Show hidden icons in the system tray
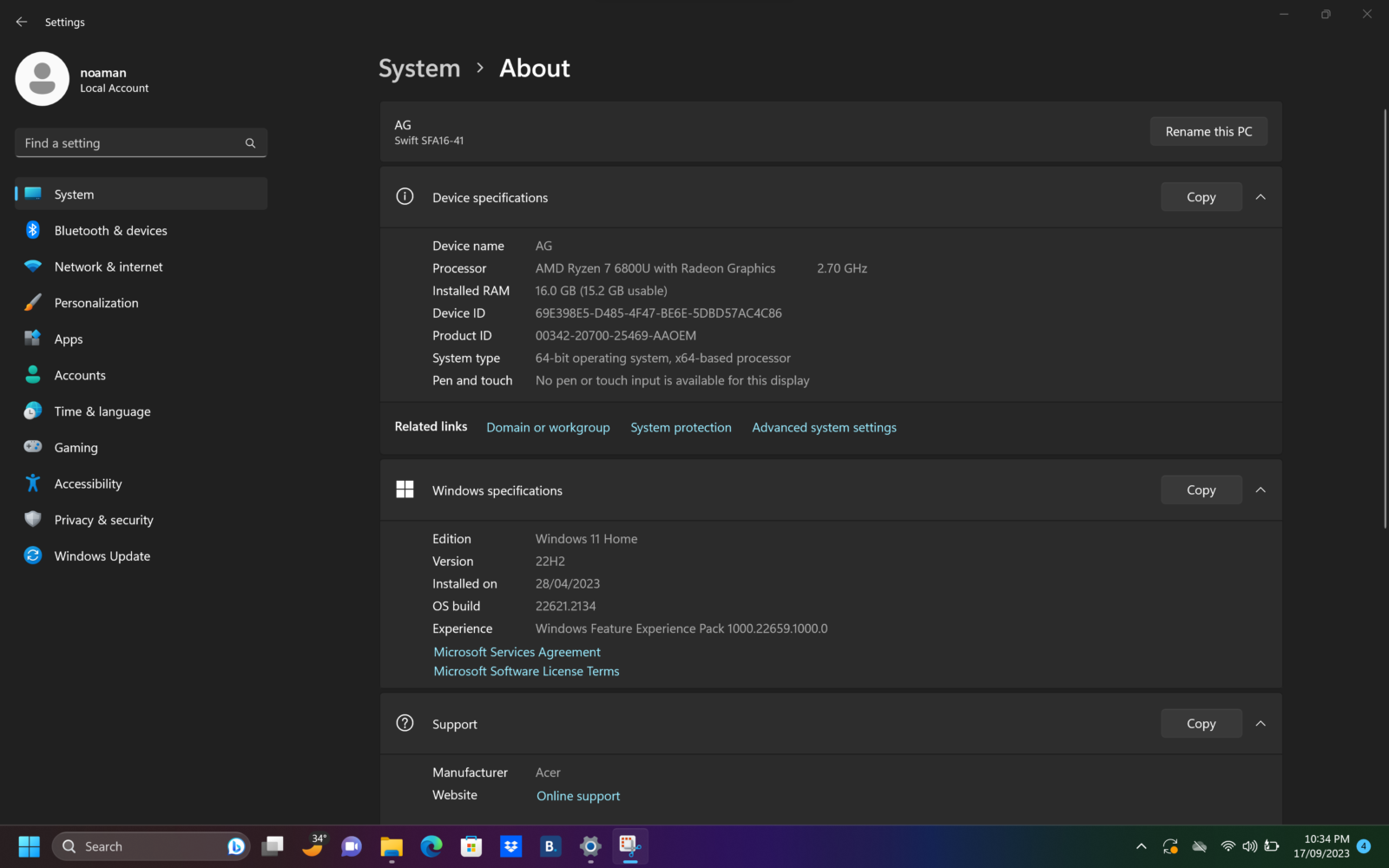Screen dimensions: 1389x868 click(1142, 846)
